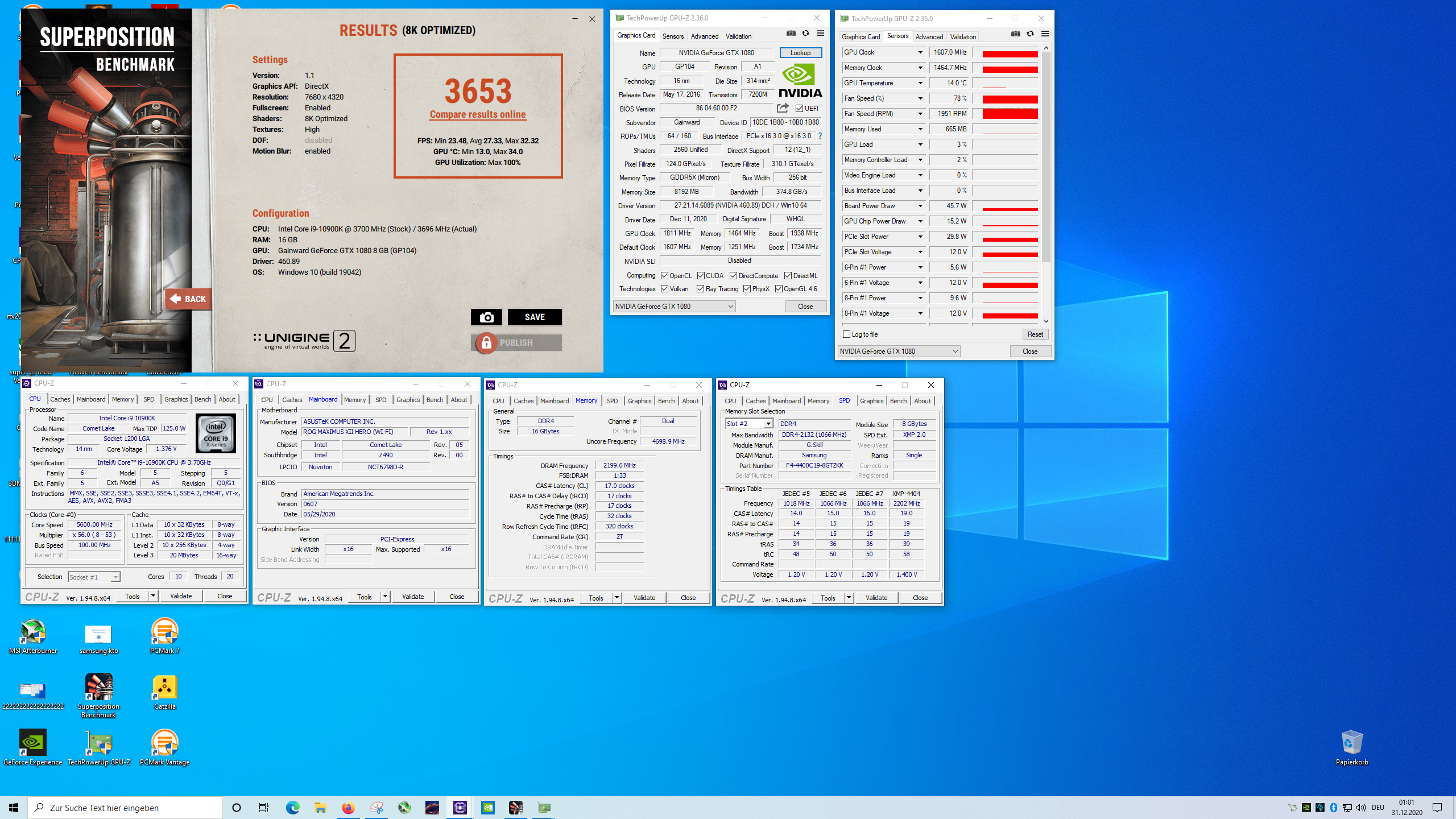This screenshot has width=1456, height=819.
Task: Open Windows Start menu
Action: 14,808
